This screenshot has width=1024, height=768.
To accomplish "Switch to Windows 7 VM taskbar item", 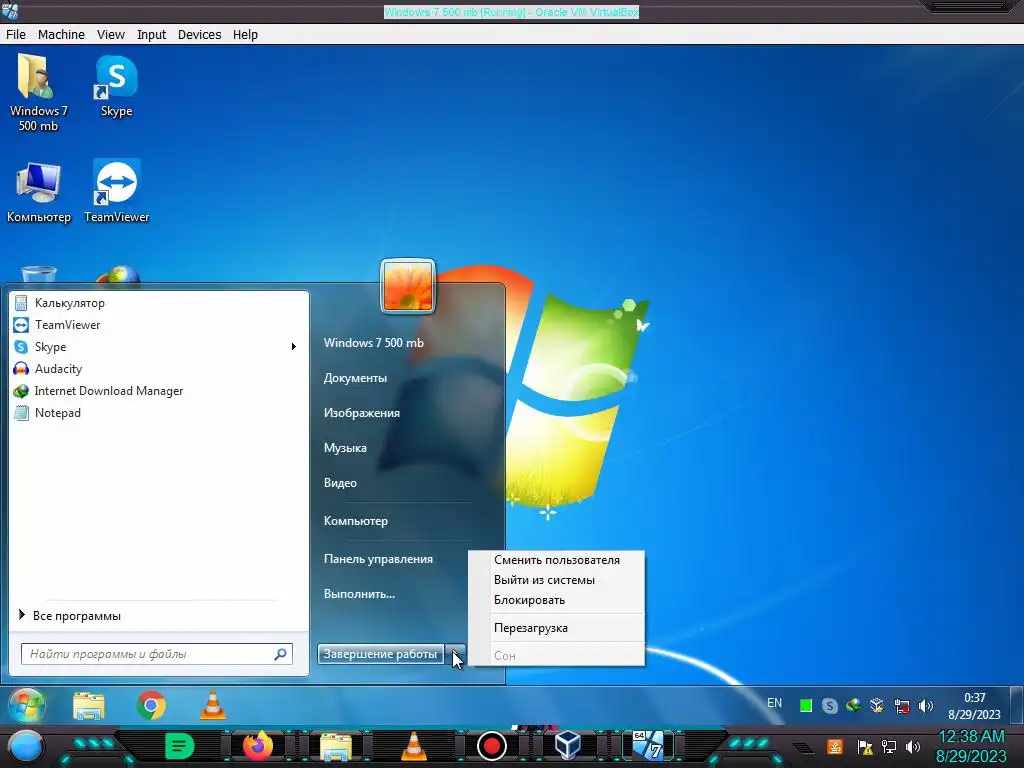I will coord(648,745).
